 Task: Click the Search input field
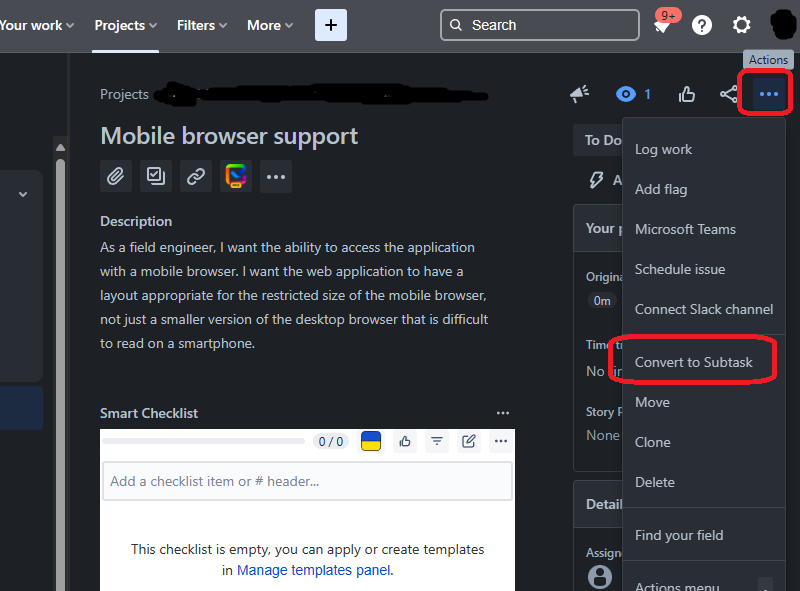[540, 25]
